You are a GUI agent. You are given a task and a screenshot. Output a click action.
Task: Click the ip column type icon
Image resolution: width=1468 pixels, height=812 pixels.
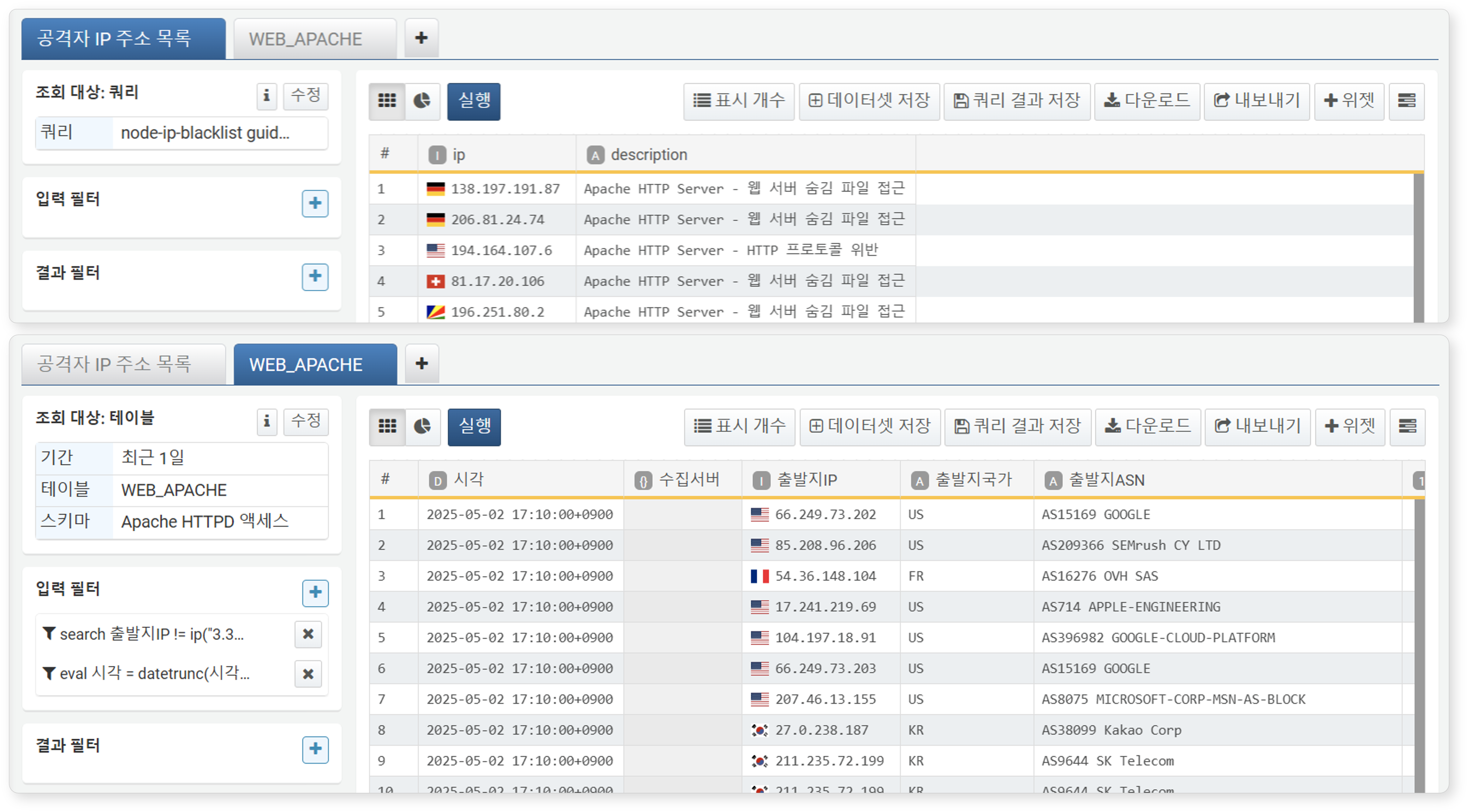(x=437, y=155)
